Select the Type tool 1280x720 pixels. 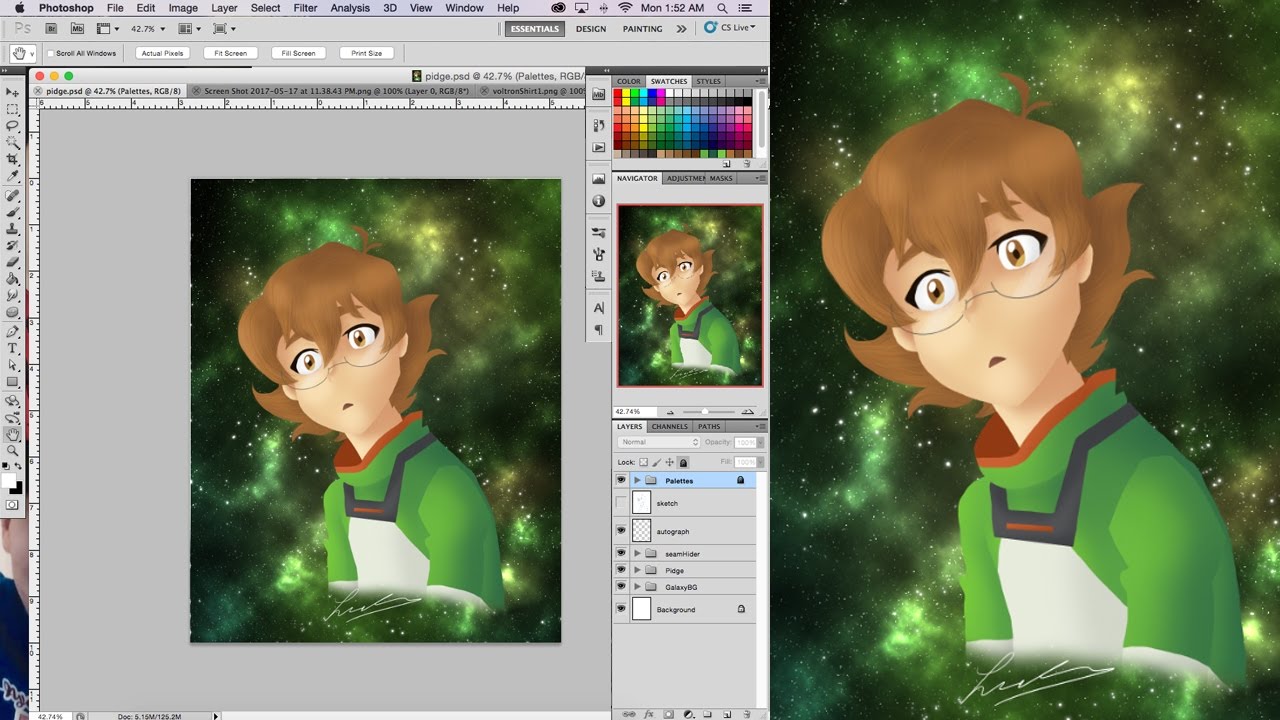click(13, 348)
